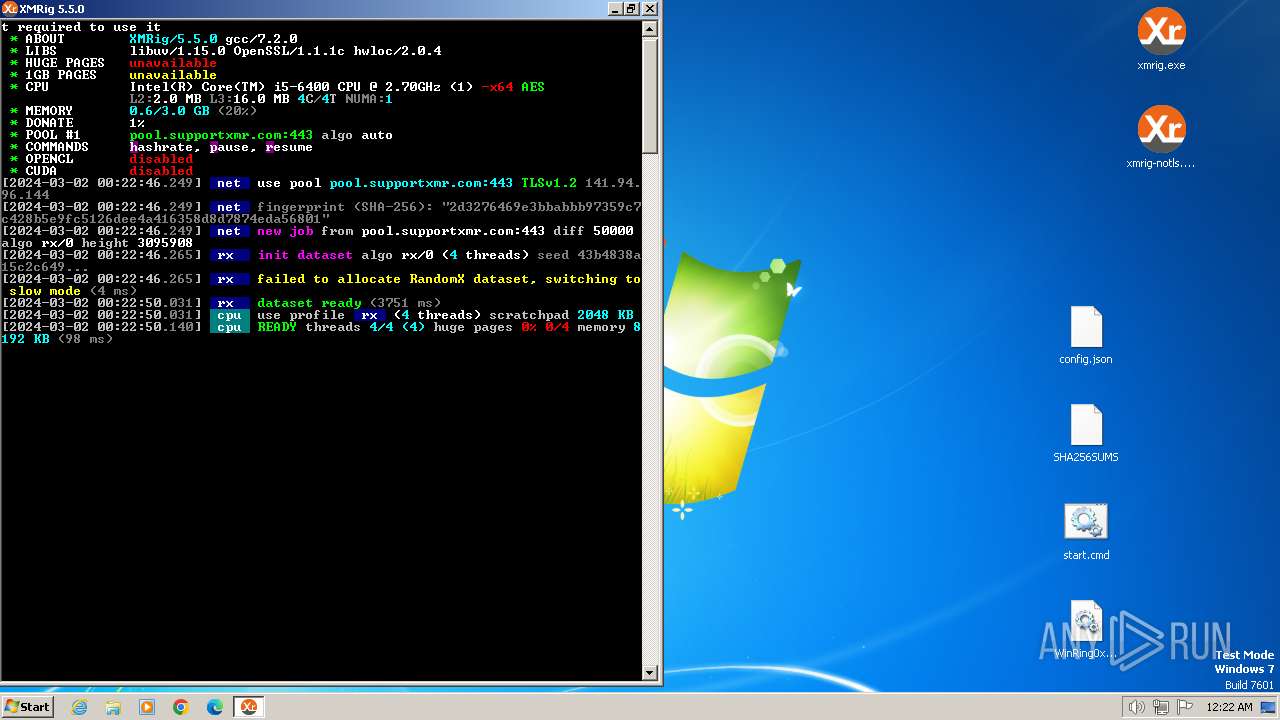Viewport: 1280px width, 720px height.
Task: Click the POOL #1 address pool.supportxmr.com:443
Action: point(221,135)
